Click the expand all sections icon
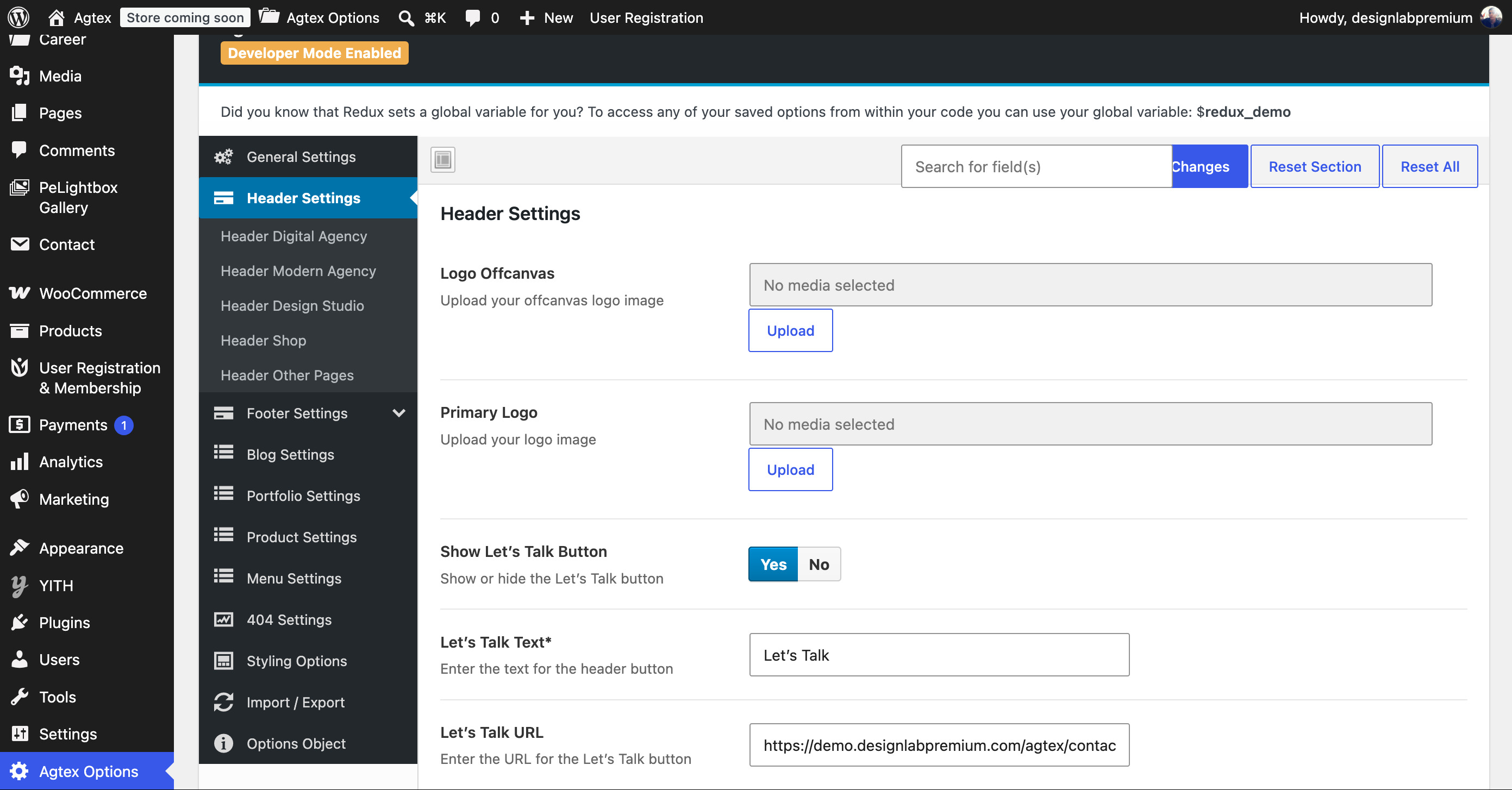The image size is (1512, 790). click(443, 160)
